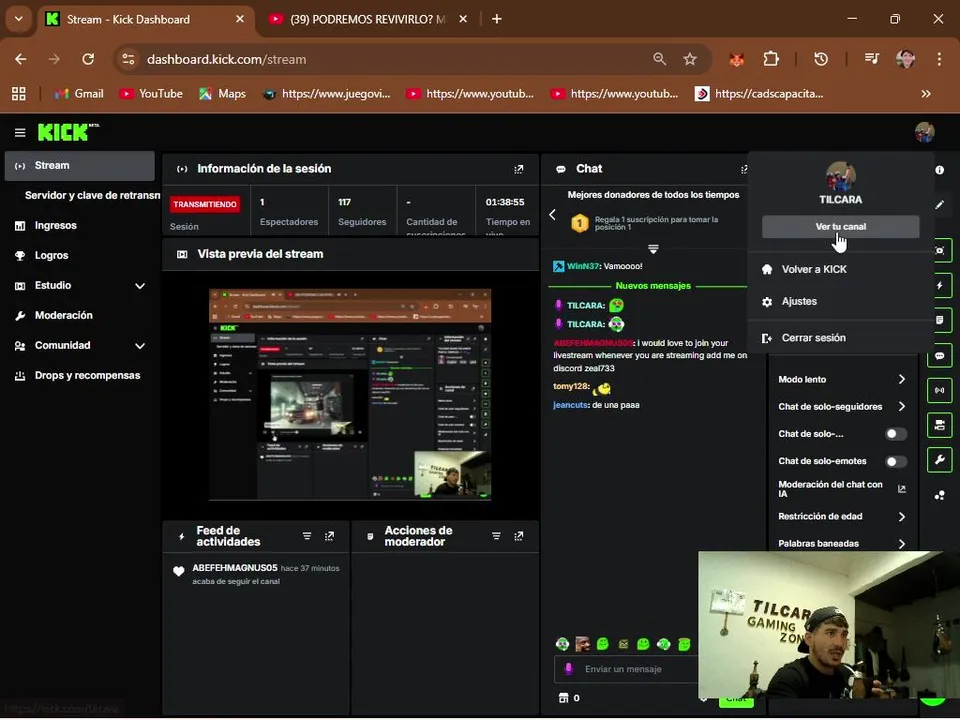Image resolution: width=960 pixels, height=720 pixels.
Task: Open the Chrome tab search dropdown
Action: click(x=18, y=19)
